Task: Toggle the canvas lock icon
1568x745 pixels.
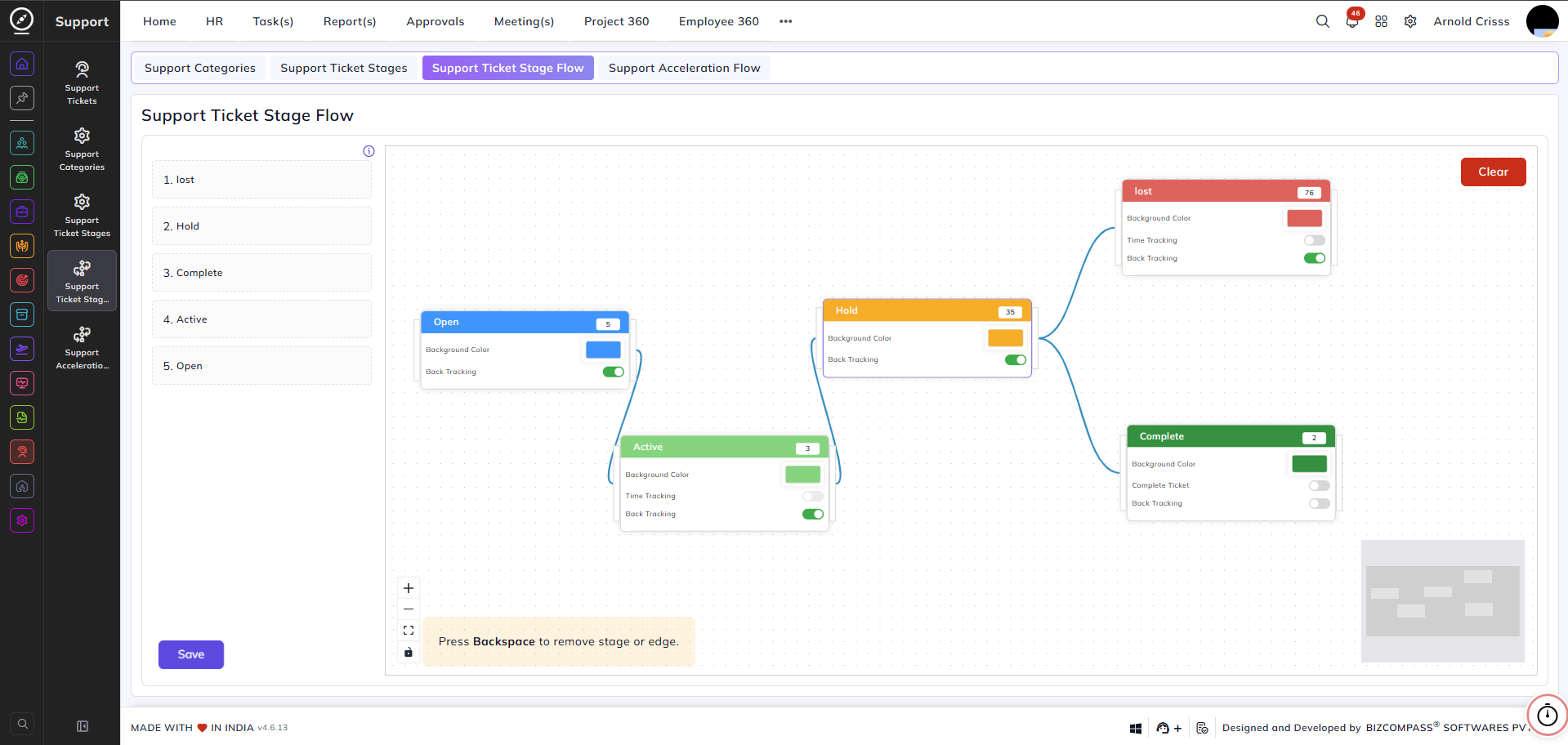Action: pyautogui.click(x=409, y=652)
